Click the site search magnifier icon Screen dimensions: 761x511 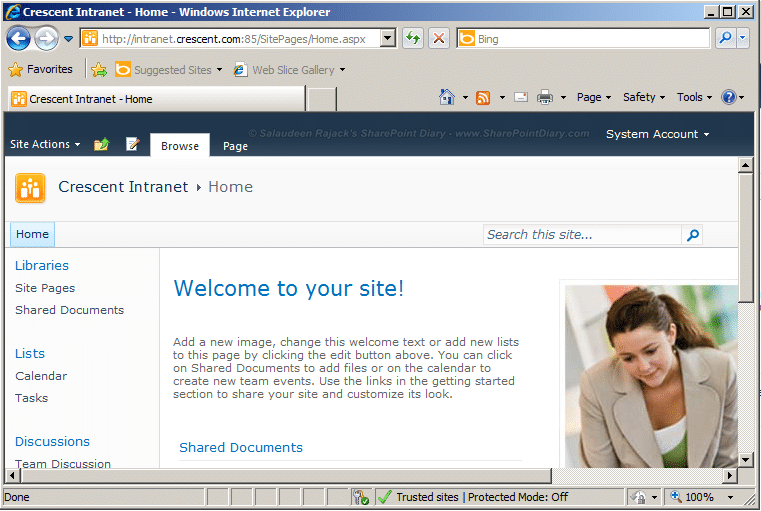[x=693, y=235]
